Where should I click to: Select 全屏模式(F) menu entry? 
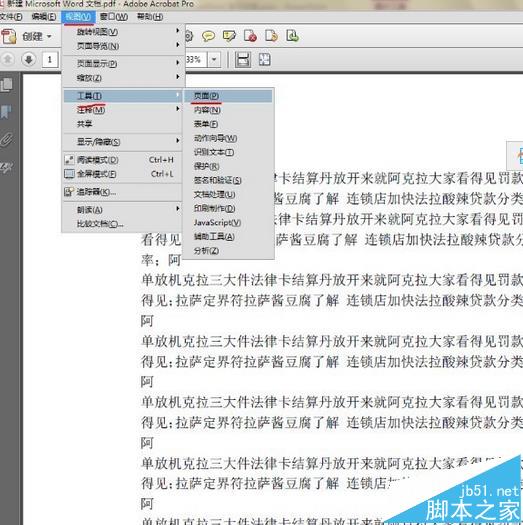123,174
